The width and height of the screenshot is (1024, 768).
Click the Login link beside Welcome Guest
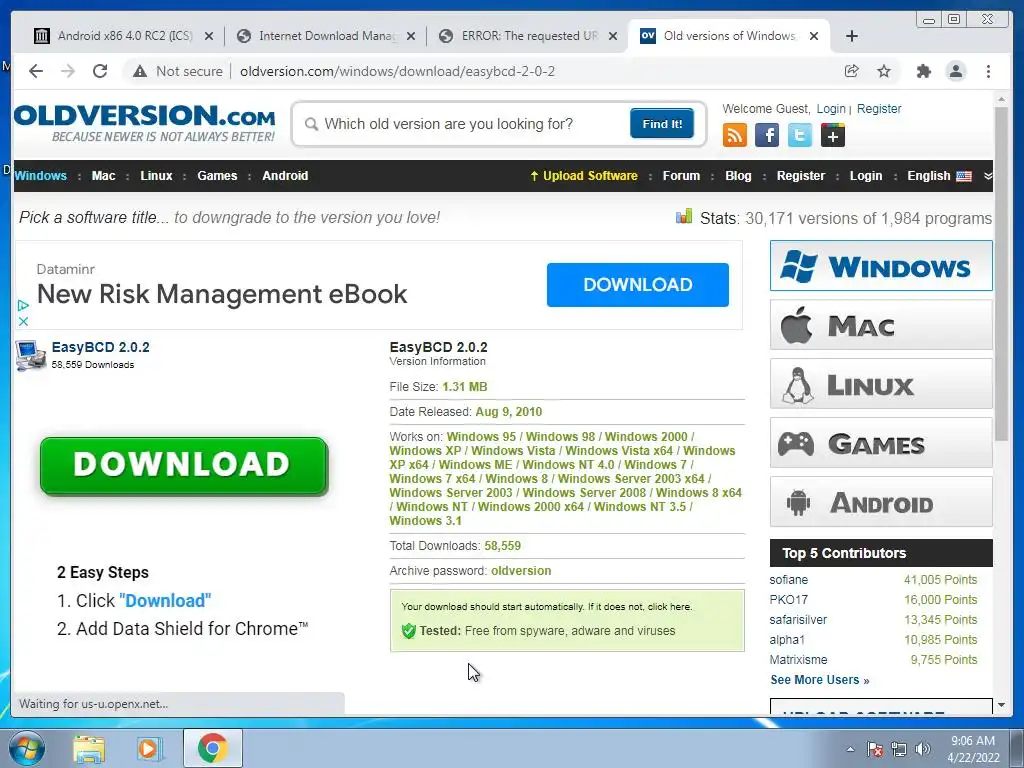coord(831,109)
